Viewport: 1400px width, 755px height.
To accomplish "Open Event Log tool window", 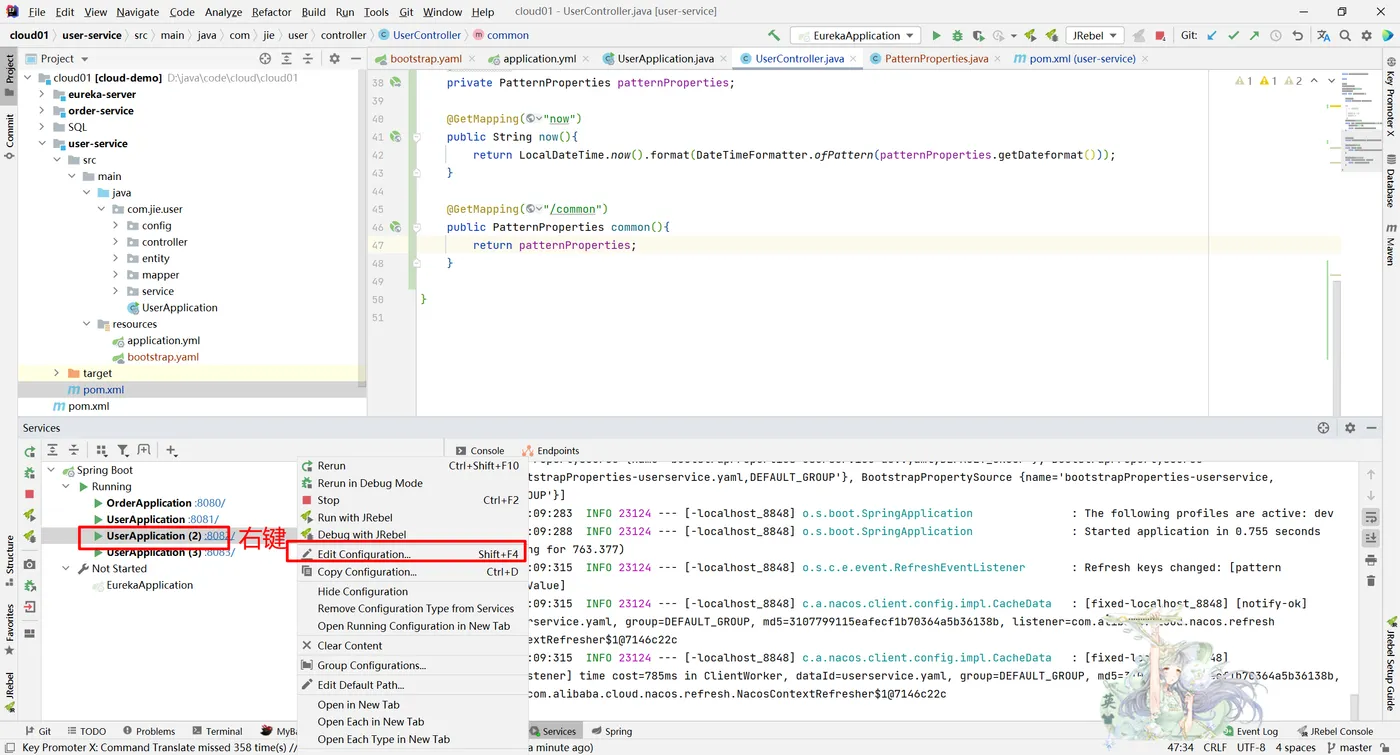I will click(x=1250, y=731).
